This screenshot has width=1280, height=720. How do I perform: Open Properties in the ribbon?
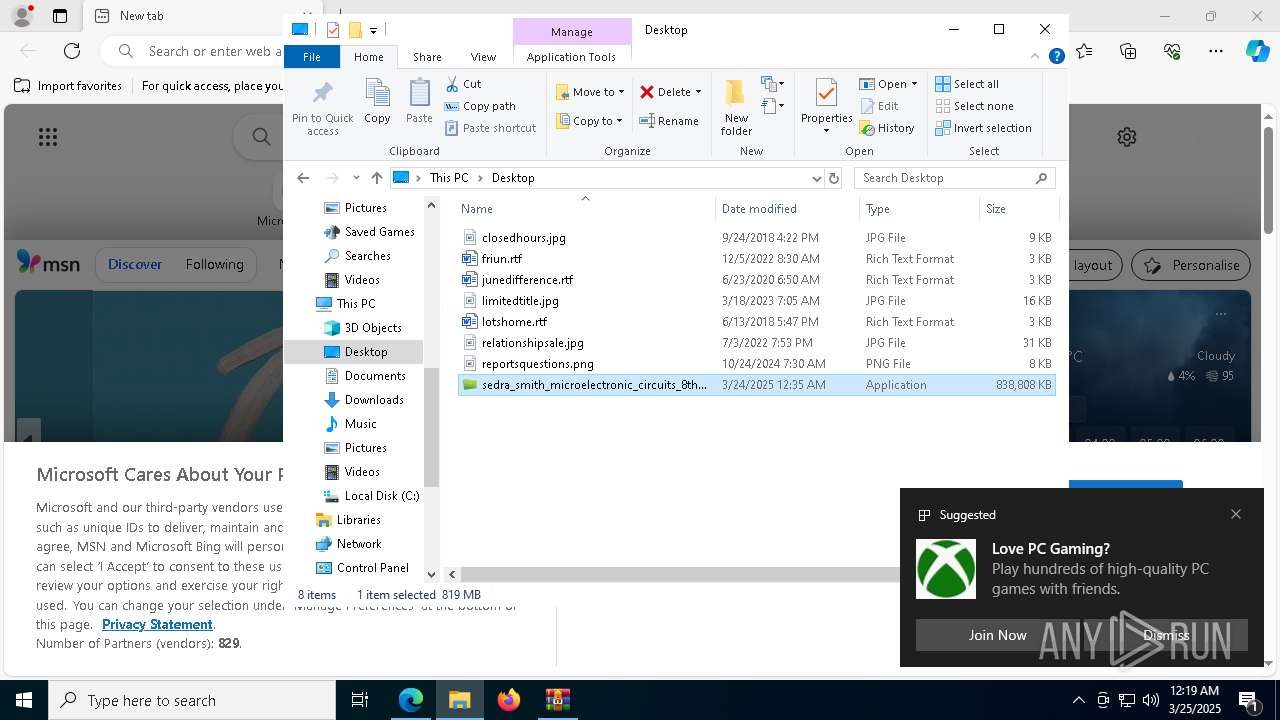click(x=826, y=107)
